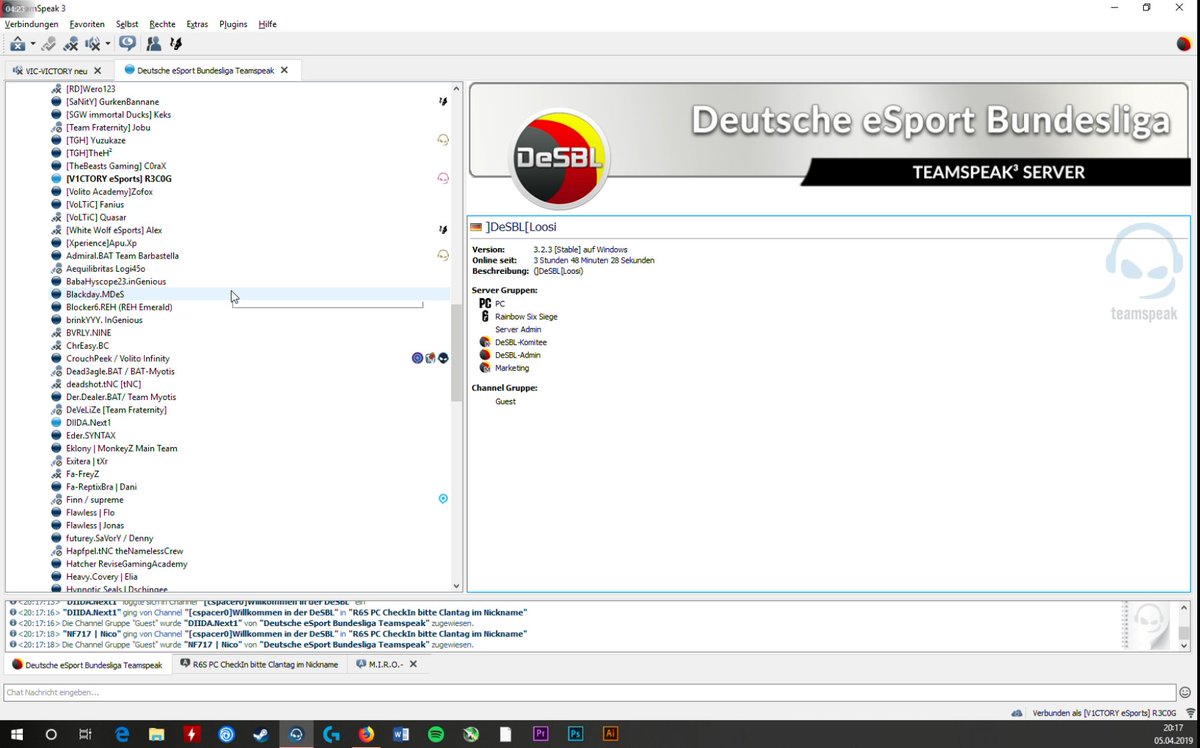Open the Contacts manager toolbar icon
This screenshot has width=1200, height=748.
point(153,44)
